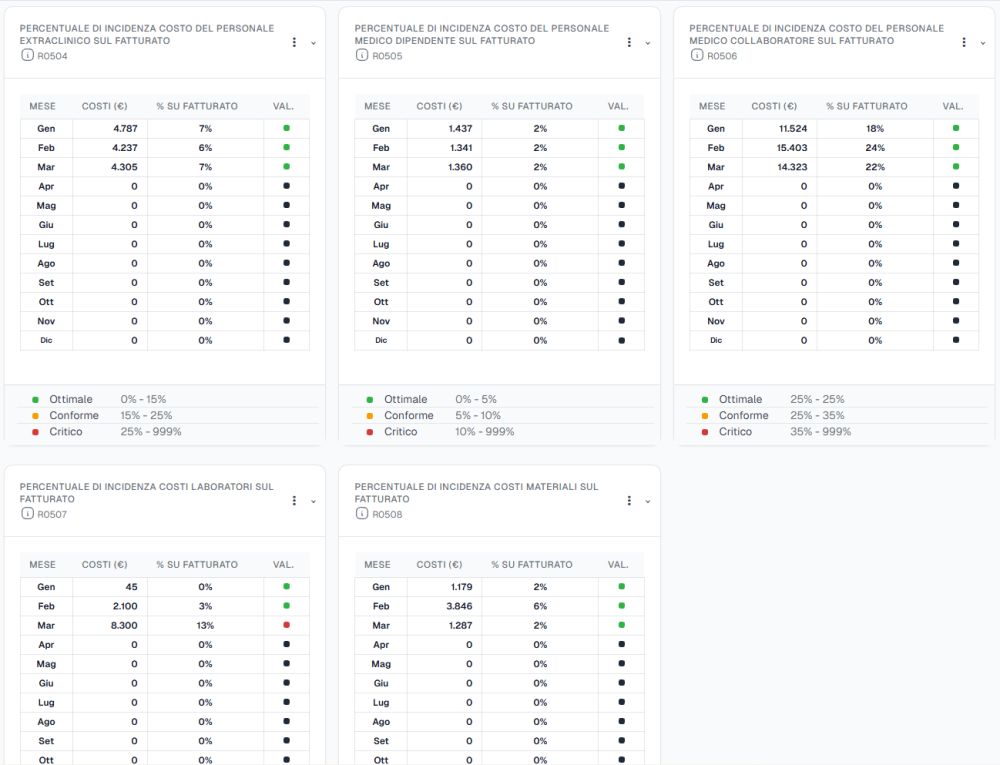Click the Critico range 35% - 999%
Image resolution: width=1000 pixels, height=765 pixels.
coord(821,432)
